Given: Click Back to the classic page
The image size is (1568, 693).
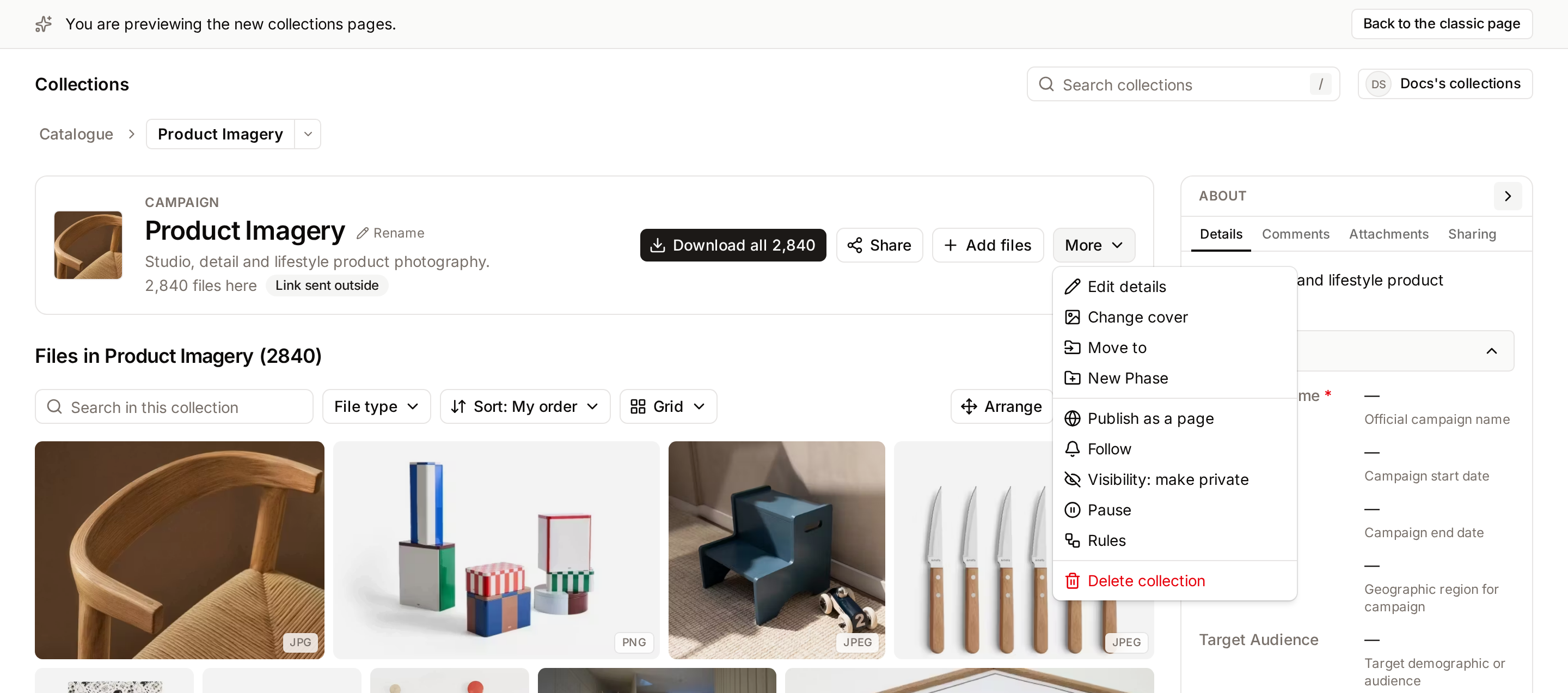Looking at the screenshot, I should 1441,24.
